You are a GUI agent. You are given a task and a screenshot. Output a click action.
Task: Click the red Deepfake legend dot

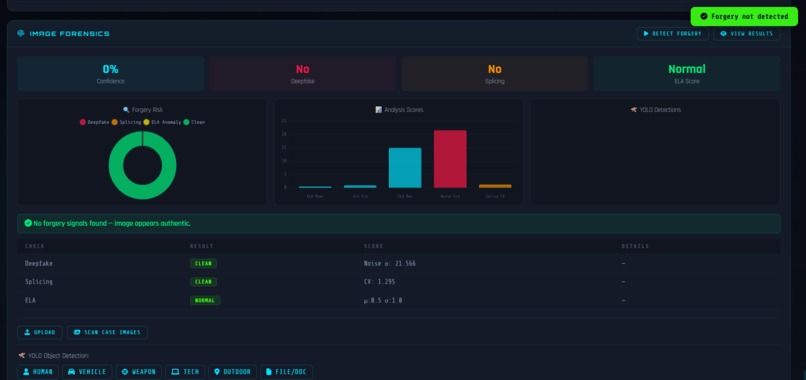tap(83, 122)
